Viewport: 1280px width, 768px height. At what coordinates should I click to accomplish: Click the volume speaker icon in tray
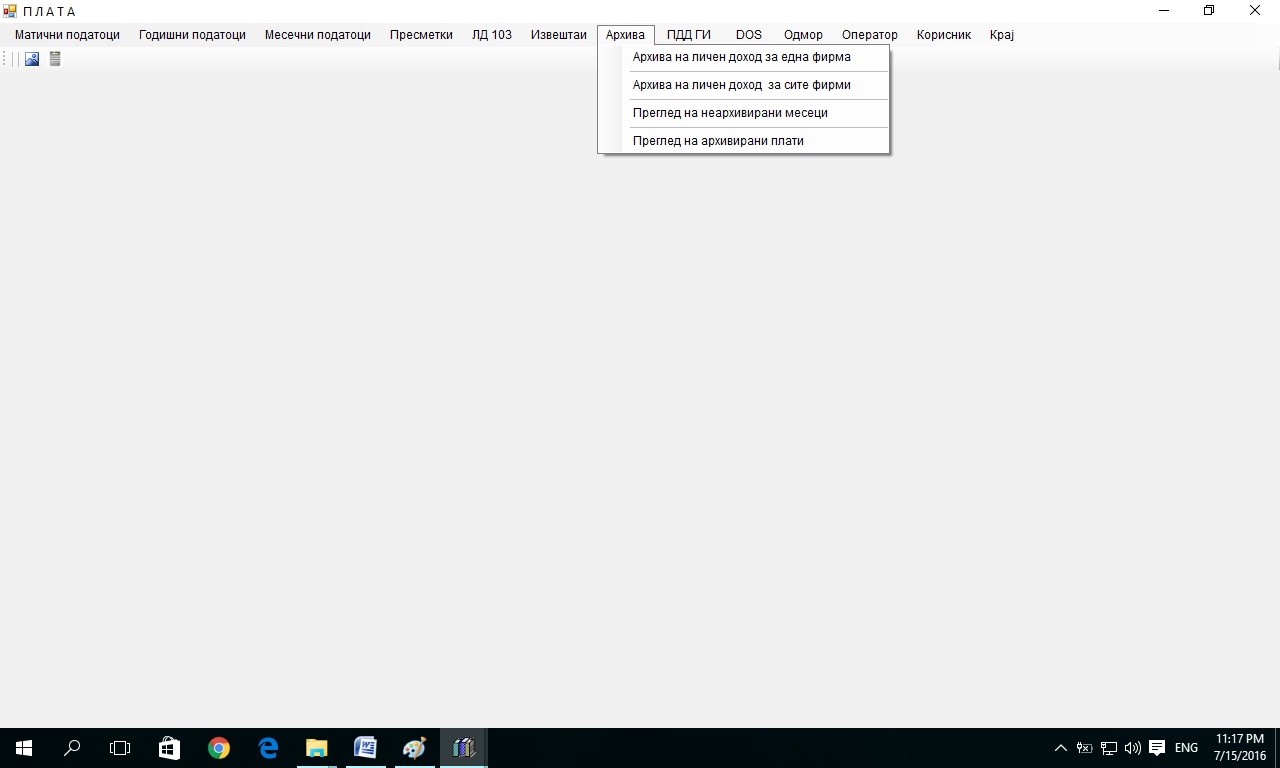pos(1132,748)
